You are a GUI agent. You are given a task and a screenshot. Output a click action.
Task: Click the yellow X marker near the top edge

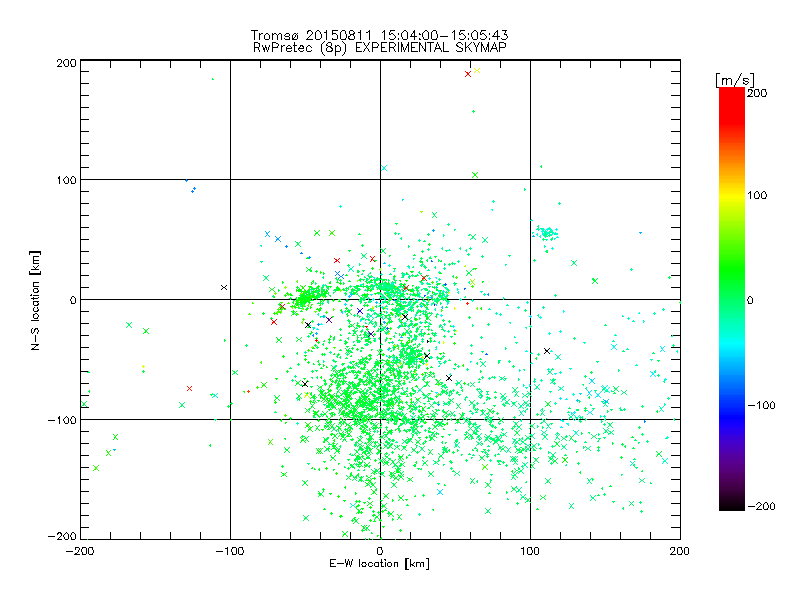point(477,70)
